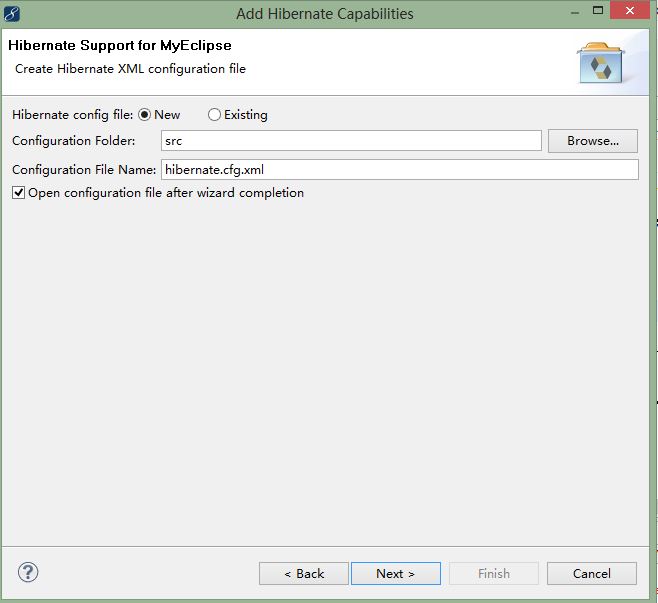Image resolution: width=658 pixels, height=603 pixels.
Task: Minimize the Add Hibernate Capabilities dialog
Action: point(575,12)
